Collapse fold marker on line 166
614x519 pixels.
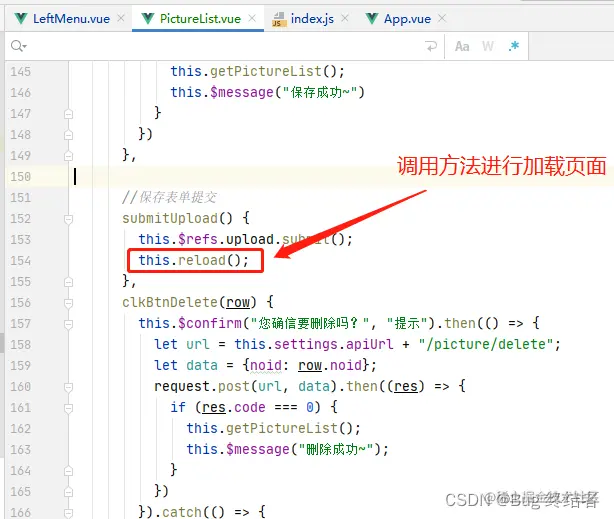point(69,513)
